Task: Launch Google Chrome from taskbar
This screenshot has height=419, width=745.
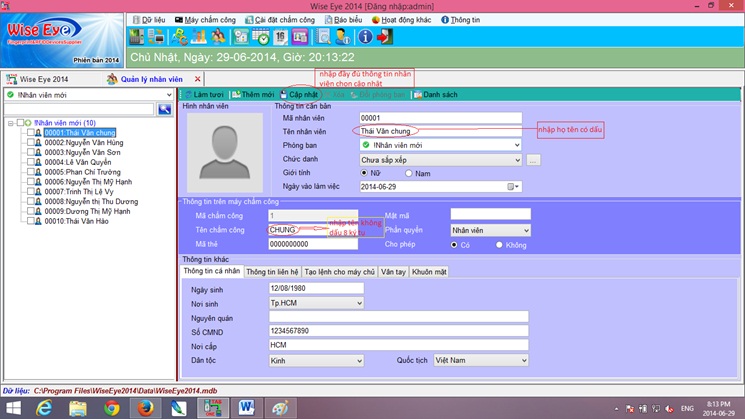Action: [x=112, y=408]
